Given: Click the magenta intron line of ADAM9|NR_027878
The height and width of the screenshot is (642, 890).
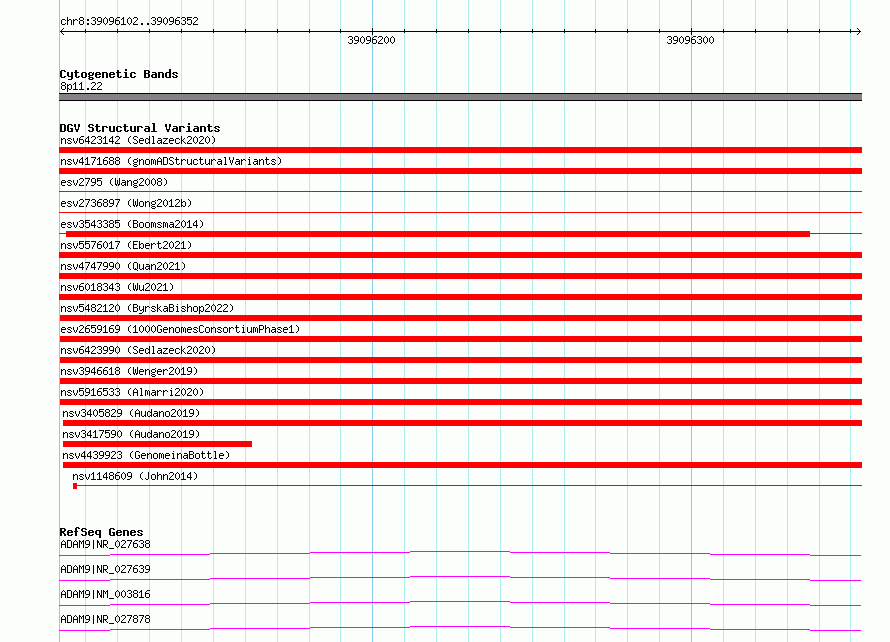Looking at the screenshot, I should click(x=460, y=628).
